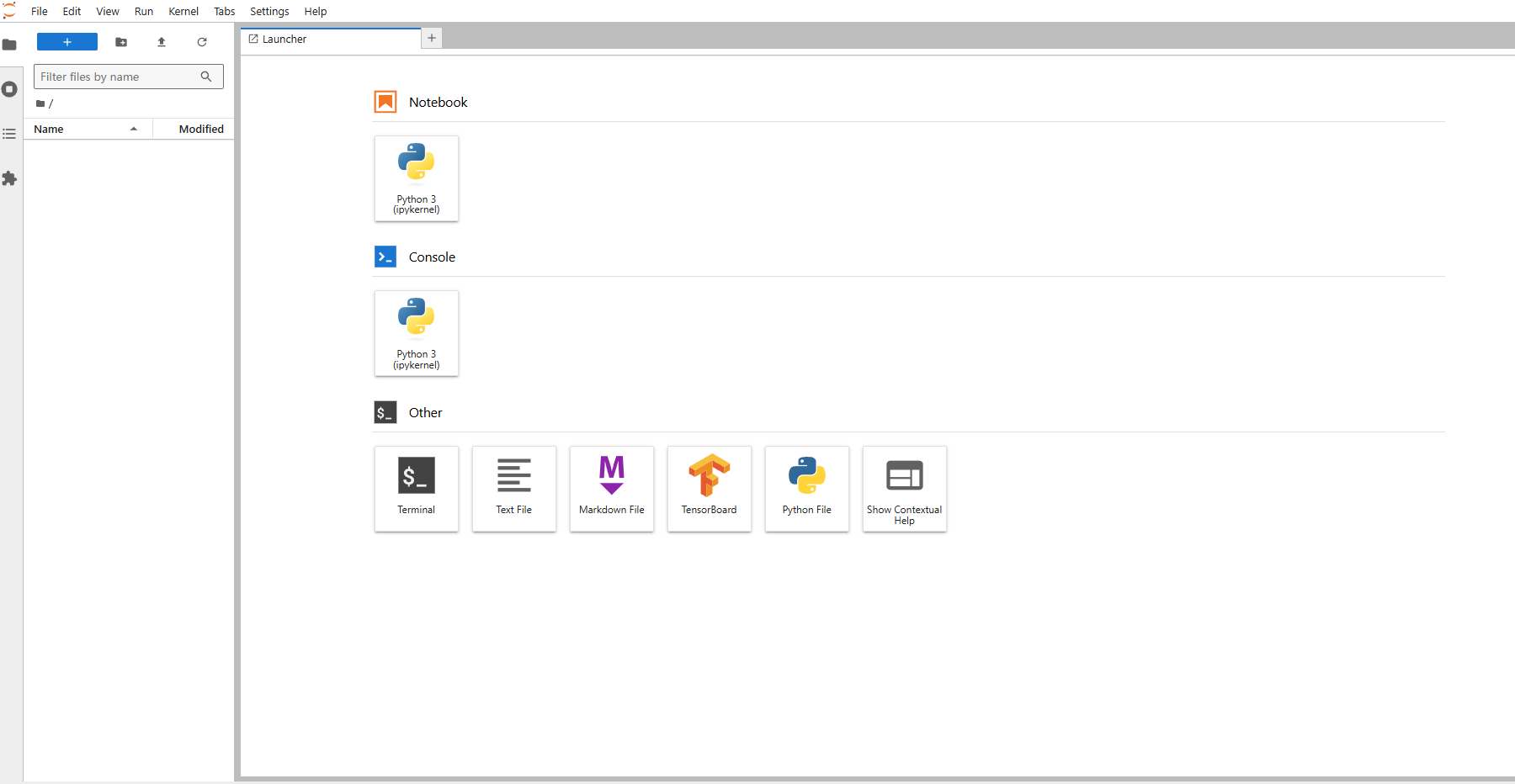The image size is (1515, 784).
Task: Open the View menu
Action: pos(108,11)
